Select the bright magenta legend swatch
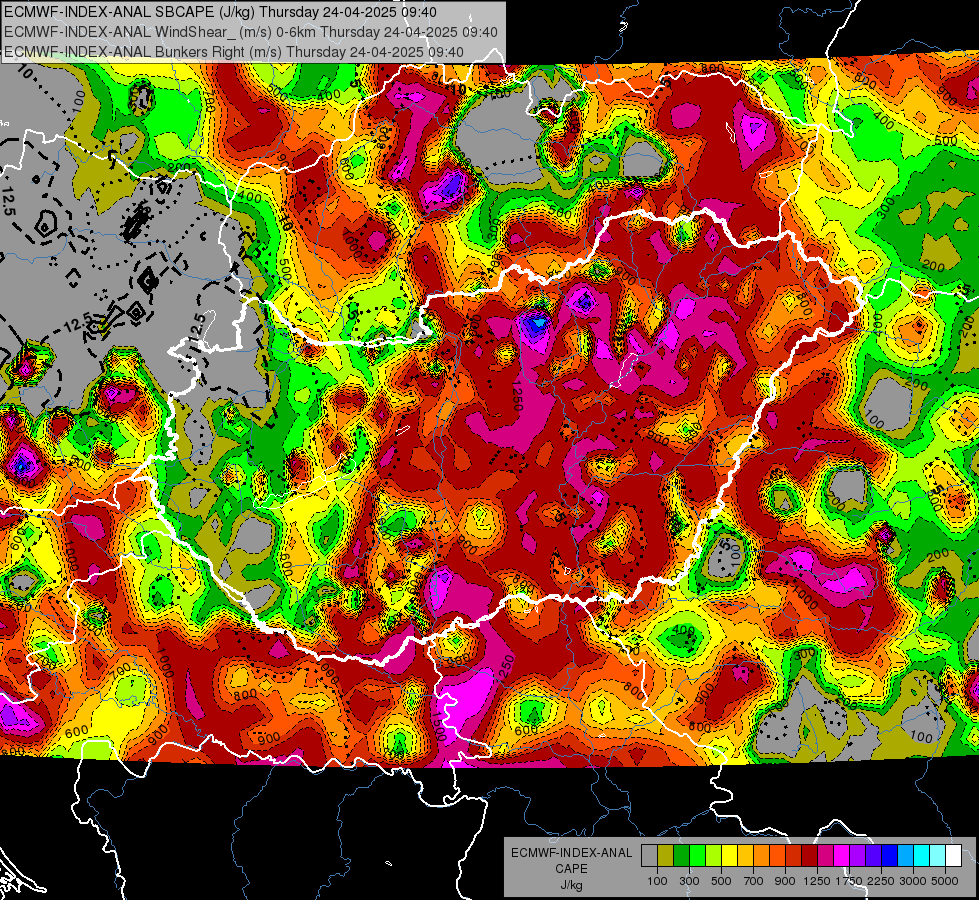 [x=842, y=856]
